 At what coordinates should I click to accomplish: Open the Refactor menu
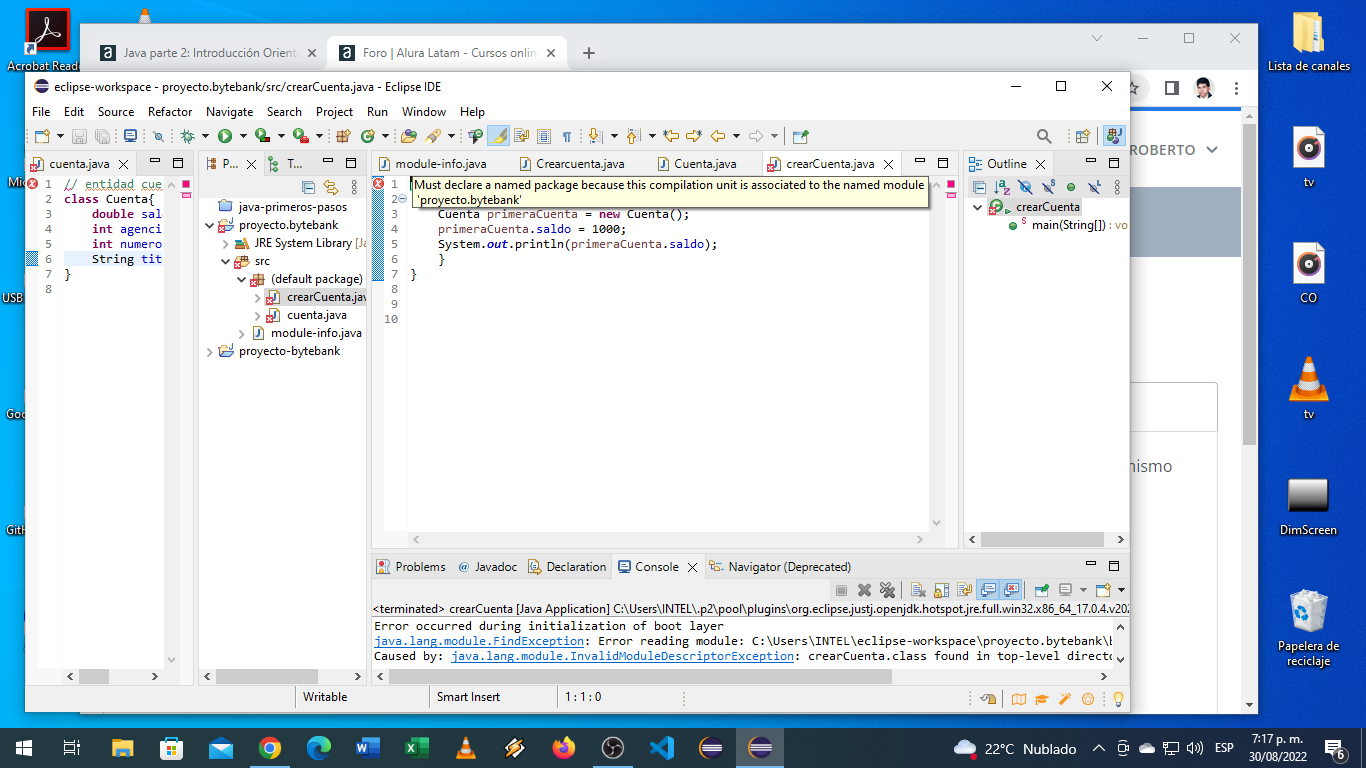click(x=170, y=112)
